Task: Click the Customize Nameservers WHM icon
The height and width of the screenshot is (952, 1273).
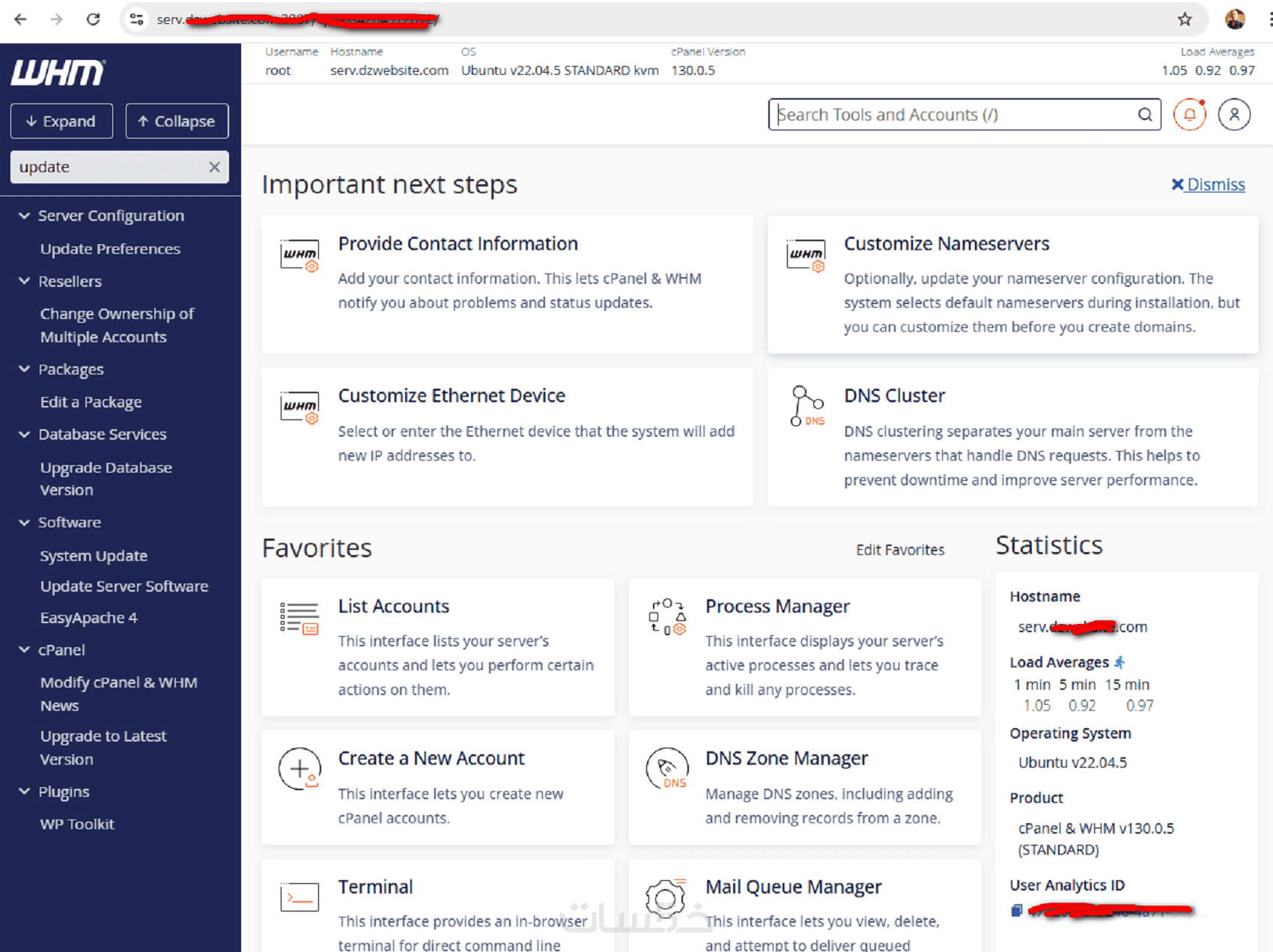Action: tap(806, 255)
